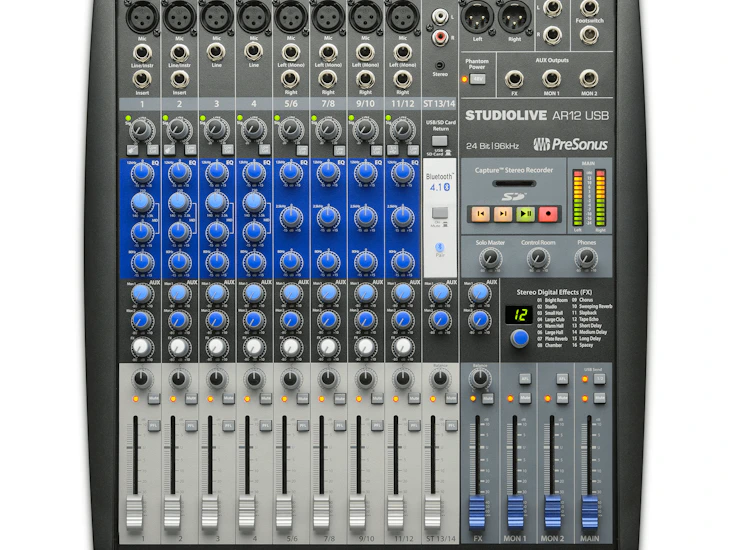Click the FX channel balance knob
This screenshot has width=732, height=550.
480,378
